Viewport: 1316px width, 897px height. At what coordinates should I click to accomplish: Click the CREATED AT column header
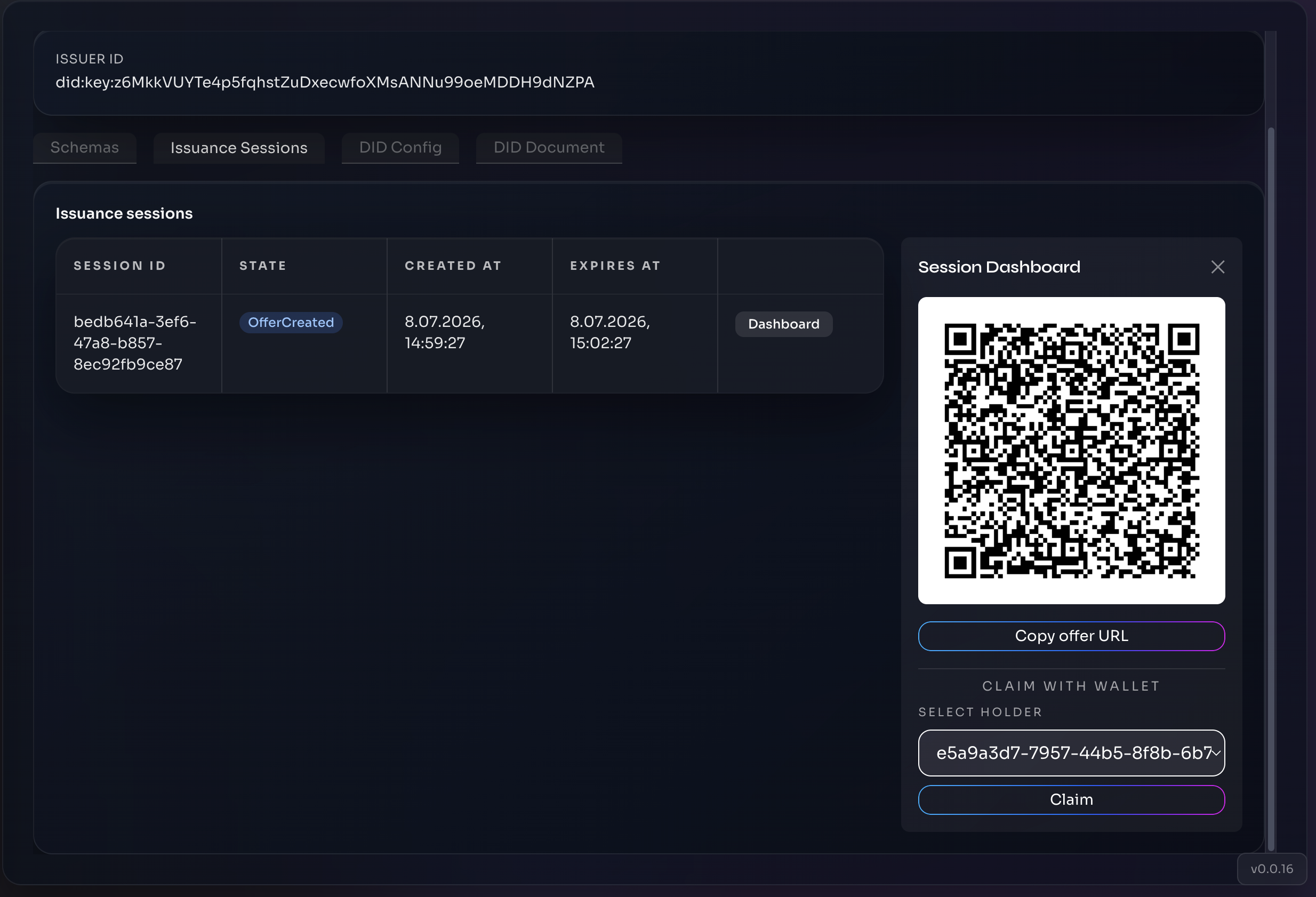coord(453,266)
